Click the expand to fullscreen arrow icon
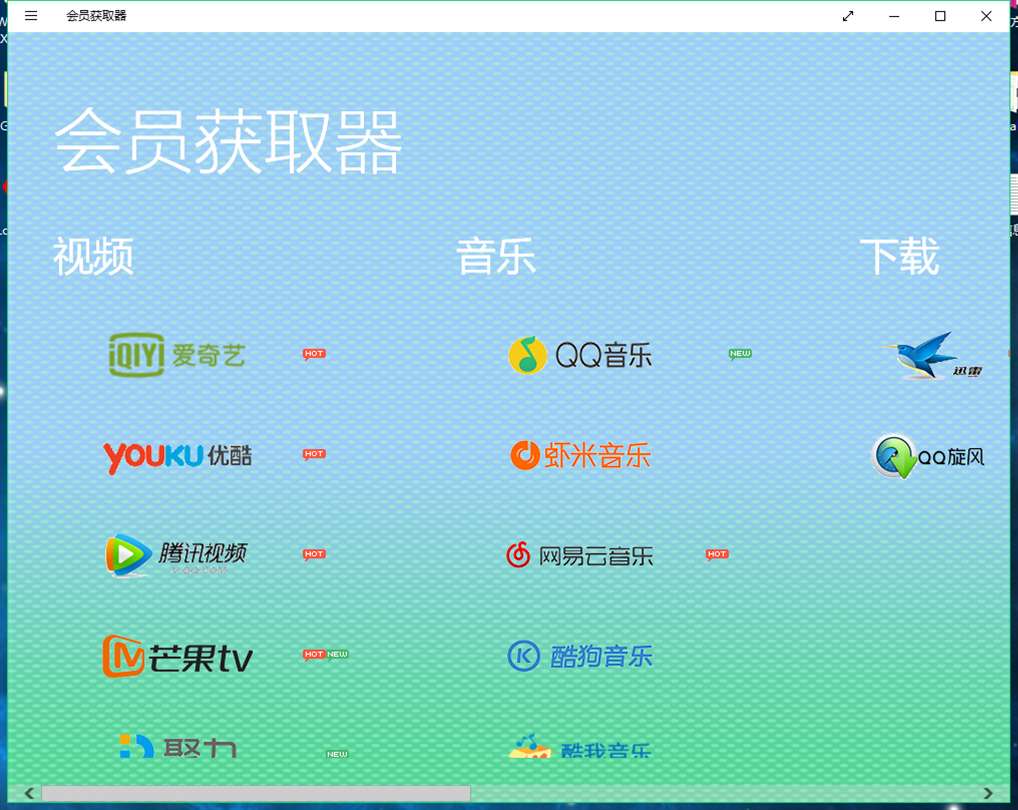 tap(848, 16)
